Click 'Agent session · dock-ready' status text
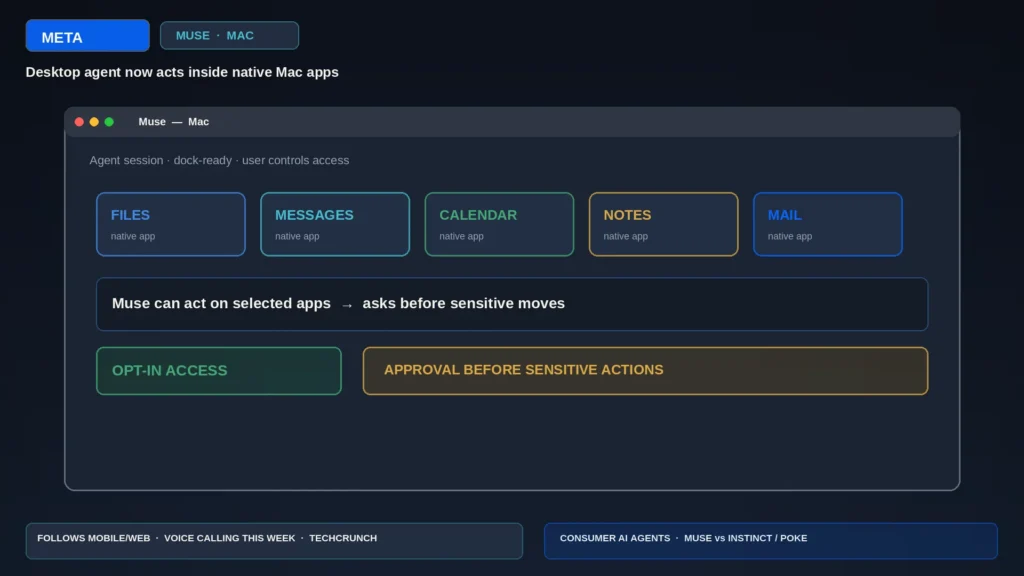This screenshot has width=1024, height=576. coord(219,160)
